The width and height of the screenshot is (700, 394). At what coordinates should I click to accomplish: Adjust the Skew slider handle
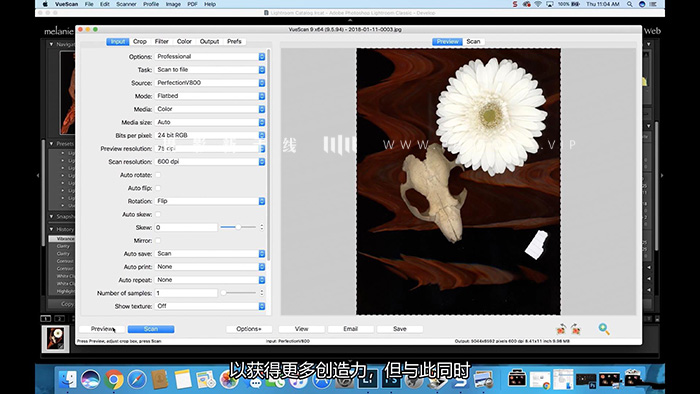[238, 227]
